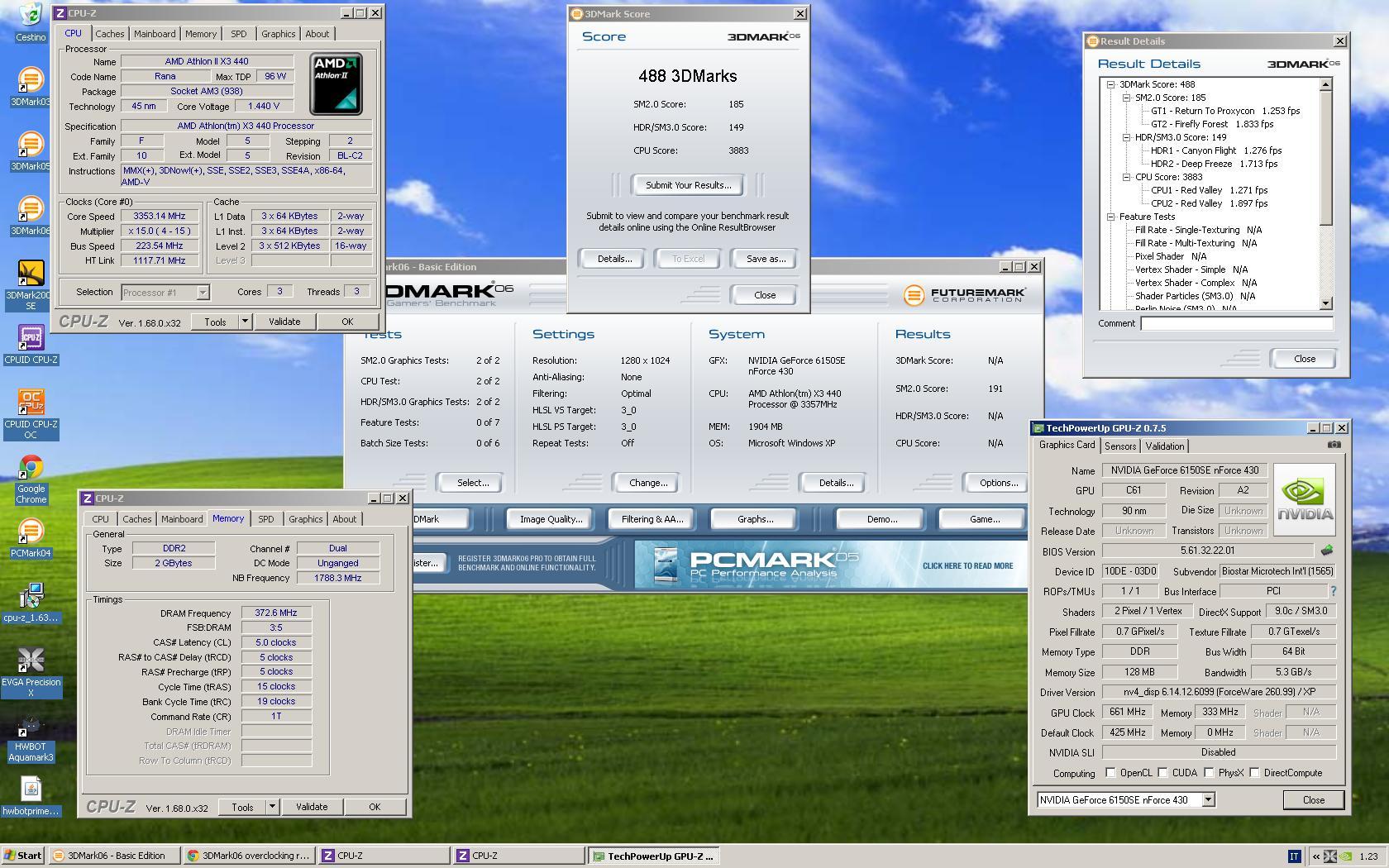Expand hidden tray icons with the arrow
Viewport: 1389px width, 868px height.
pos(1315,856)
